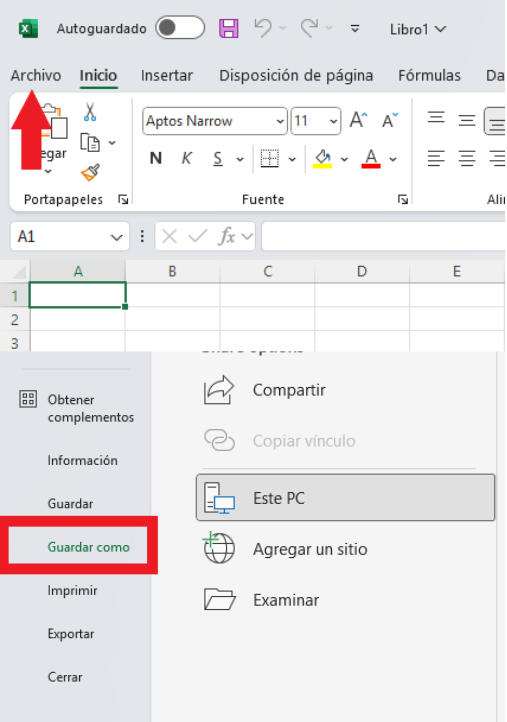Select Guardar como in sidebar
This screenshot has width=507, height=722.
88,547
